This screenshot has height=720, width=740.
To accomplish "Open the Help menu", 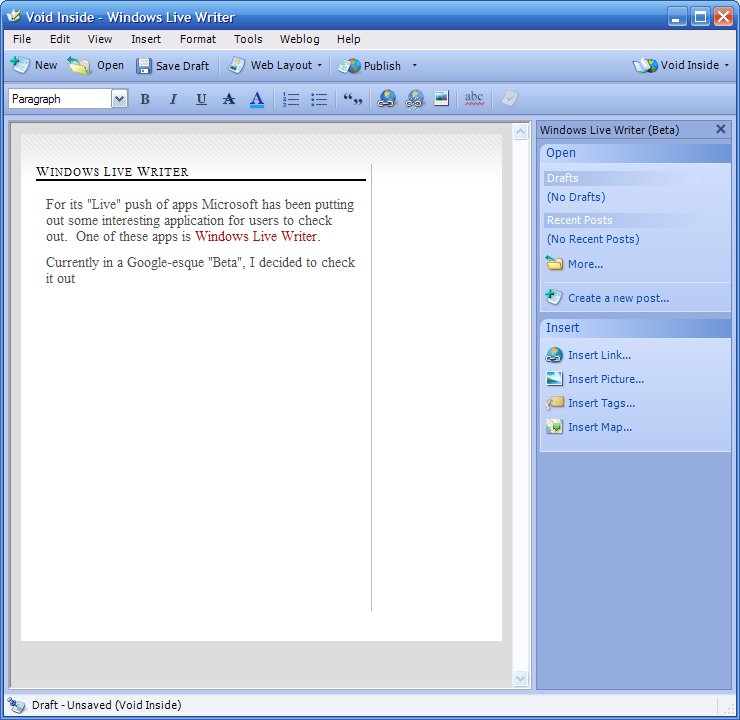I will pyautogui.click(x=349, y=39).
